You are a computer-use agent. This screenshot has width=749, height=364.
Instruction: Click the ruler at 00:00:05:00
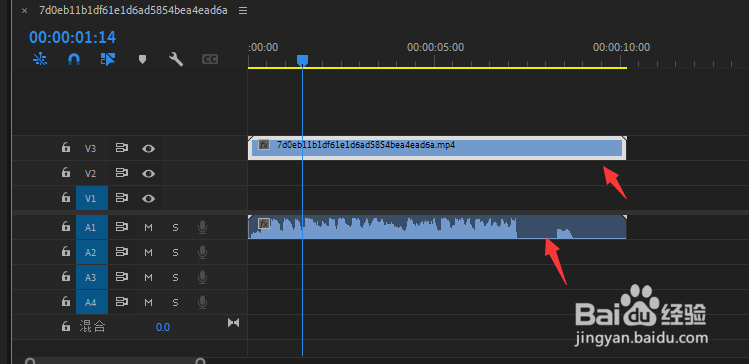click(435, 48)
